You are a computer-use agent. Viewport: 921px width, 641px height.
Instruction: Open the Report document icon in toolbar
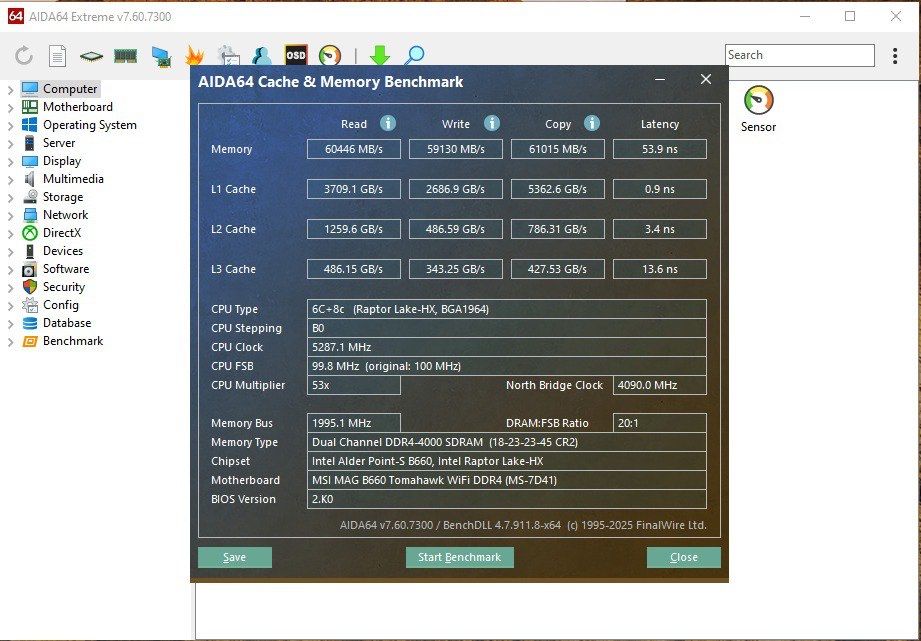[x=57, y=56]
